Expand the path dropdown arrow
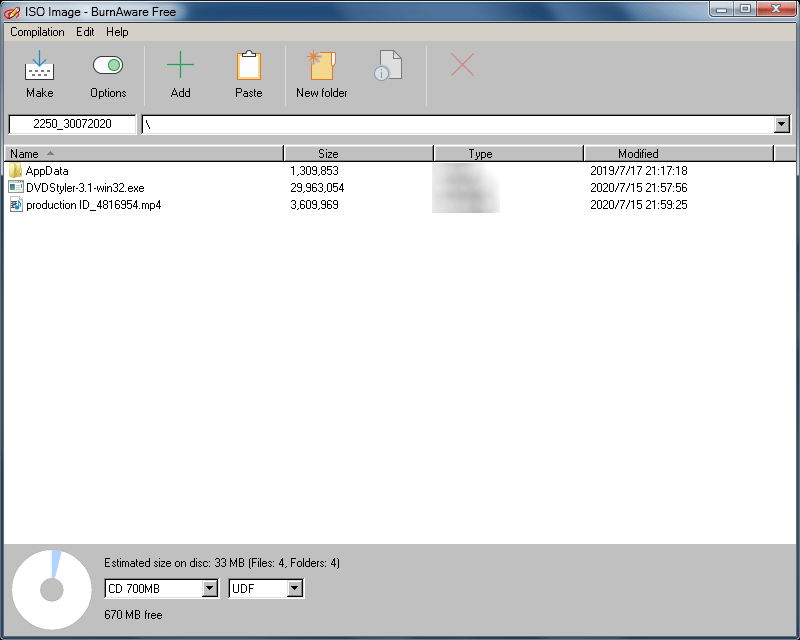 click(782, 124)
